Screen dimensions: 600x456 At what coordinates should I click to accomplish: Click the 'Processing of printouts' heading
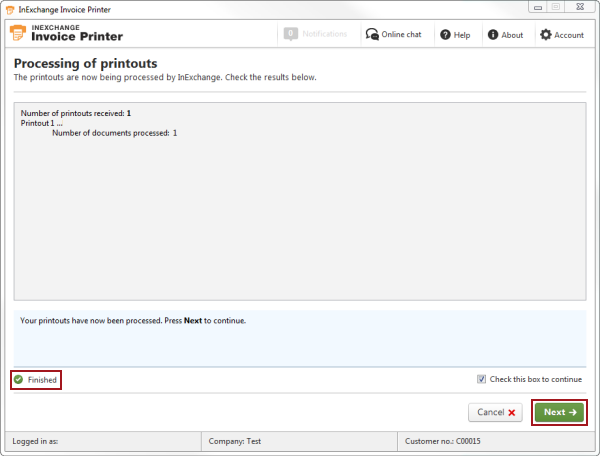coord(85,64)
